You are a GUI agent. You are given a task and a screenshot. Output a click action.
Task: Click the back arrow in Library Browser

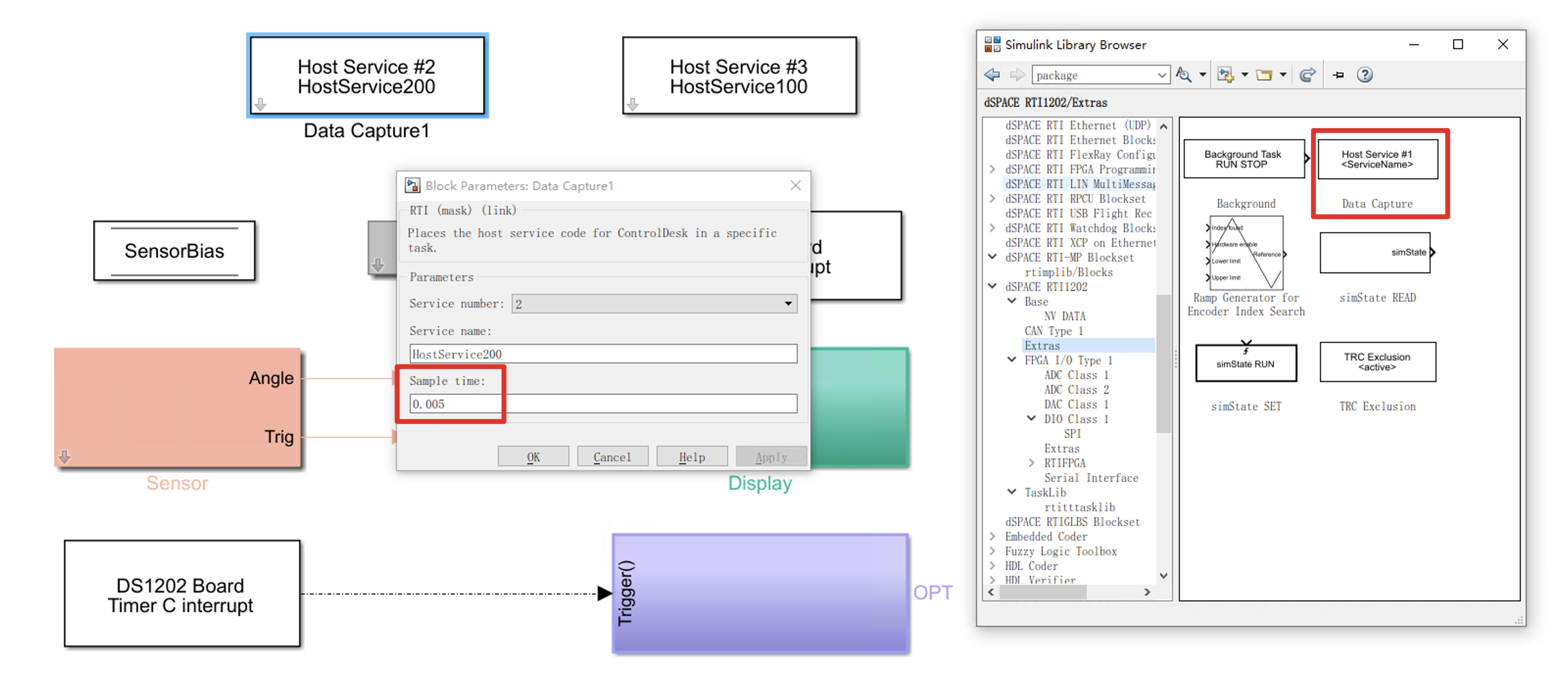[x=992, y=75]
